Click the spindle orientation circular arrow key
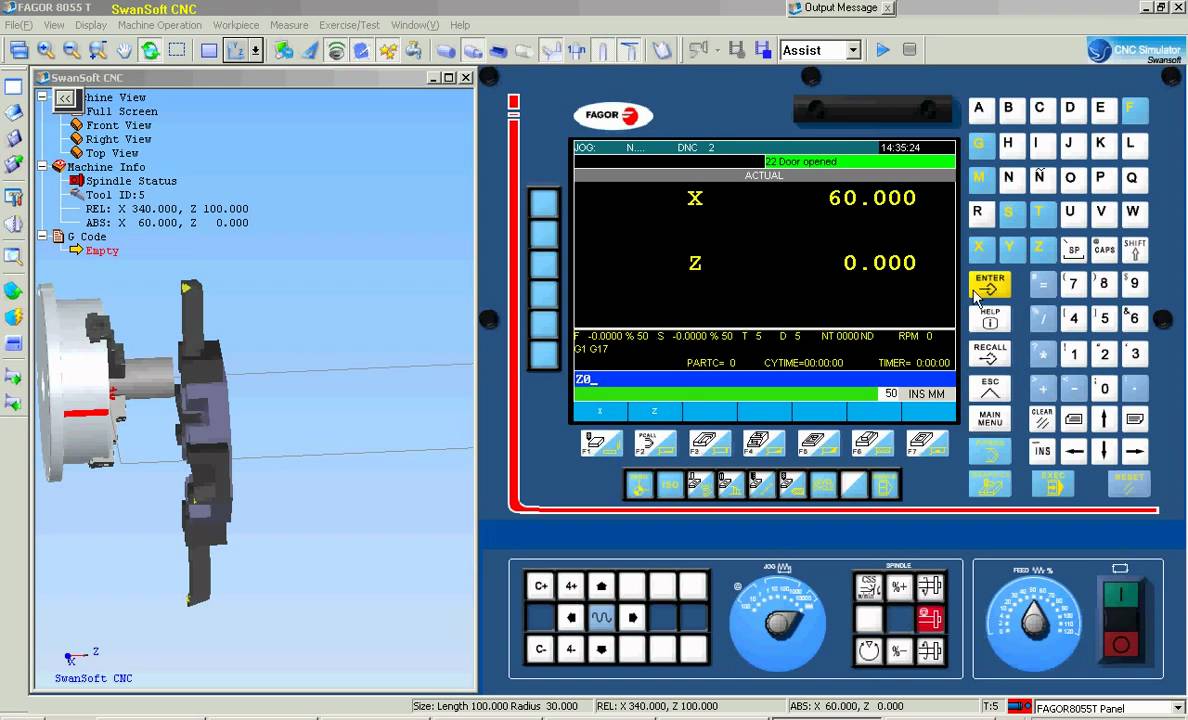This screenshot has width=1188, height=720. click(868, 650)
